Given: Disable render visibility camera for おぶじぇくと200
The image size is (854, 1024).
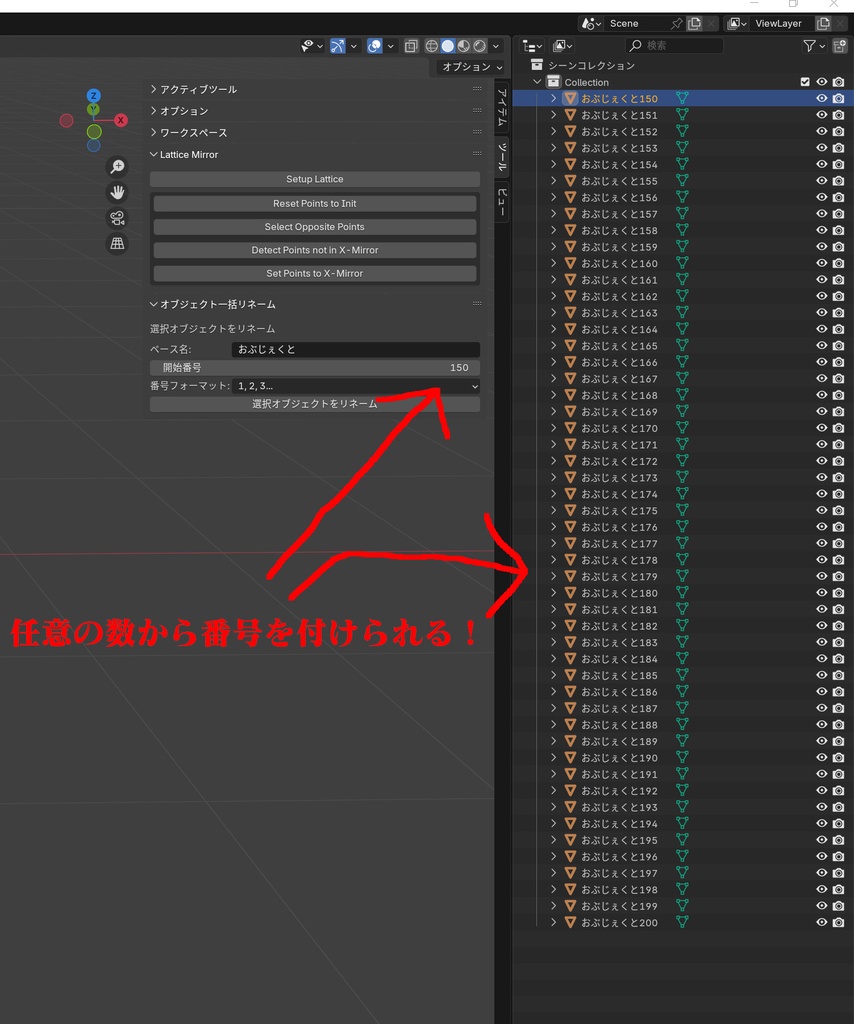Looking at the screenshot, I should (x=837, y=922).
